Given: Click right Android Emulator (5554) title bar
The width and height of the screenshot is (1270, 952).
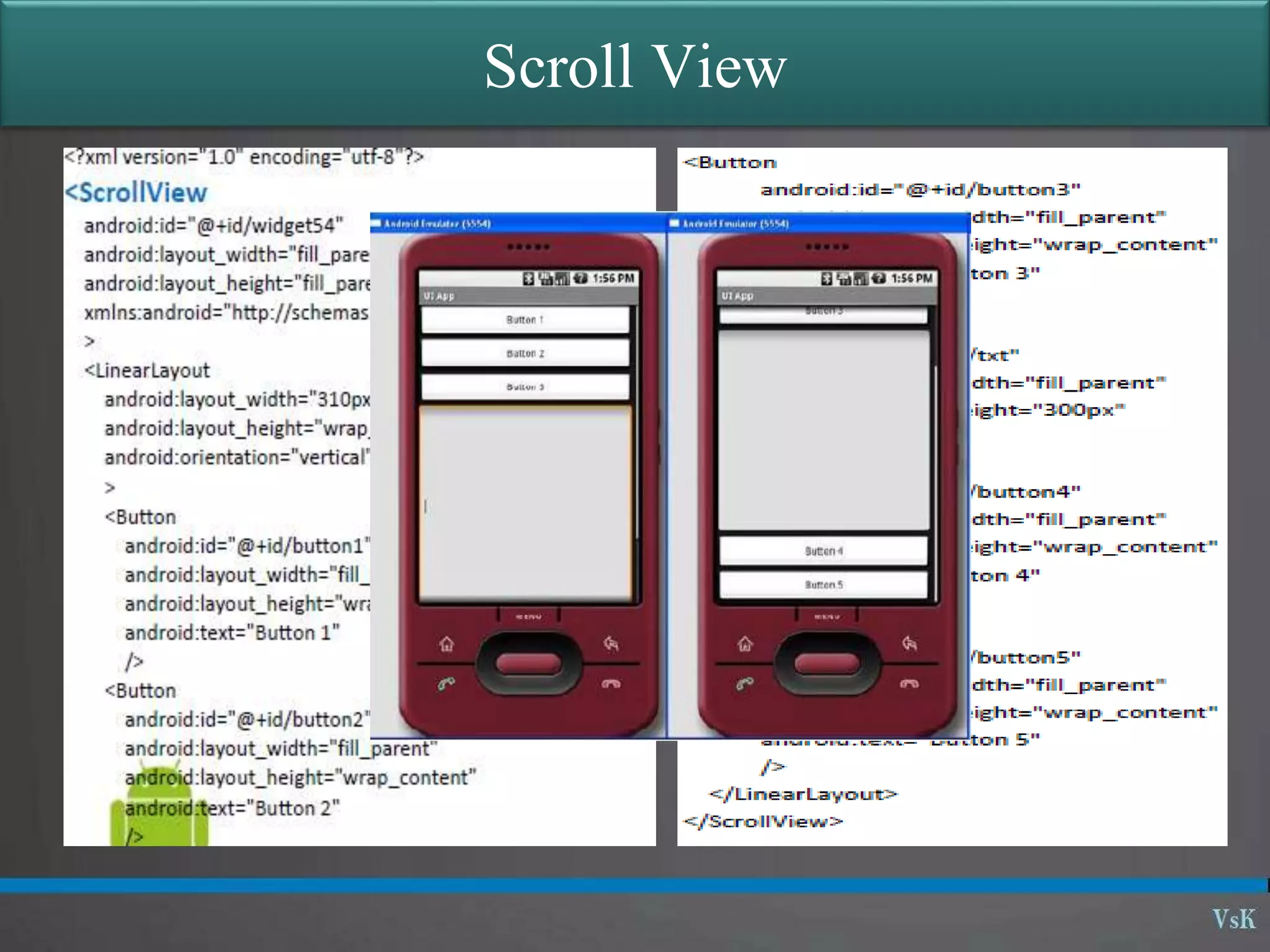Looking at the screenshot, I should tap(819, 224).
